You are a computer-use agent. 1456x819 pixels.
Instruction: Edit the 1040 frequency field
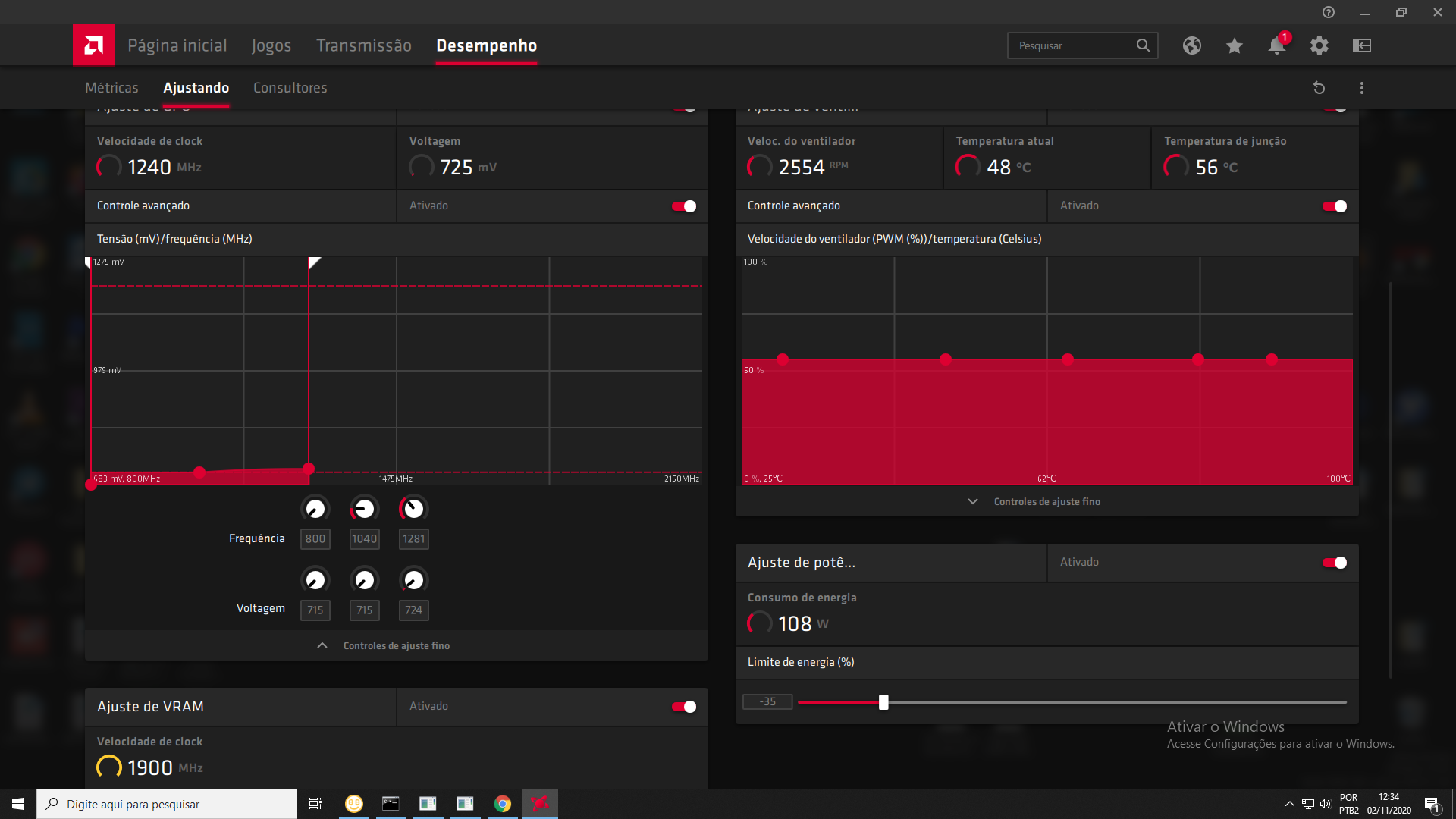(x=364, y=539)
